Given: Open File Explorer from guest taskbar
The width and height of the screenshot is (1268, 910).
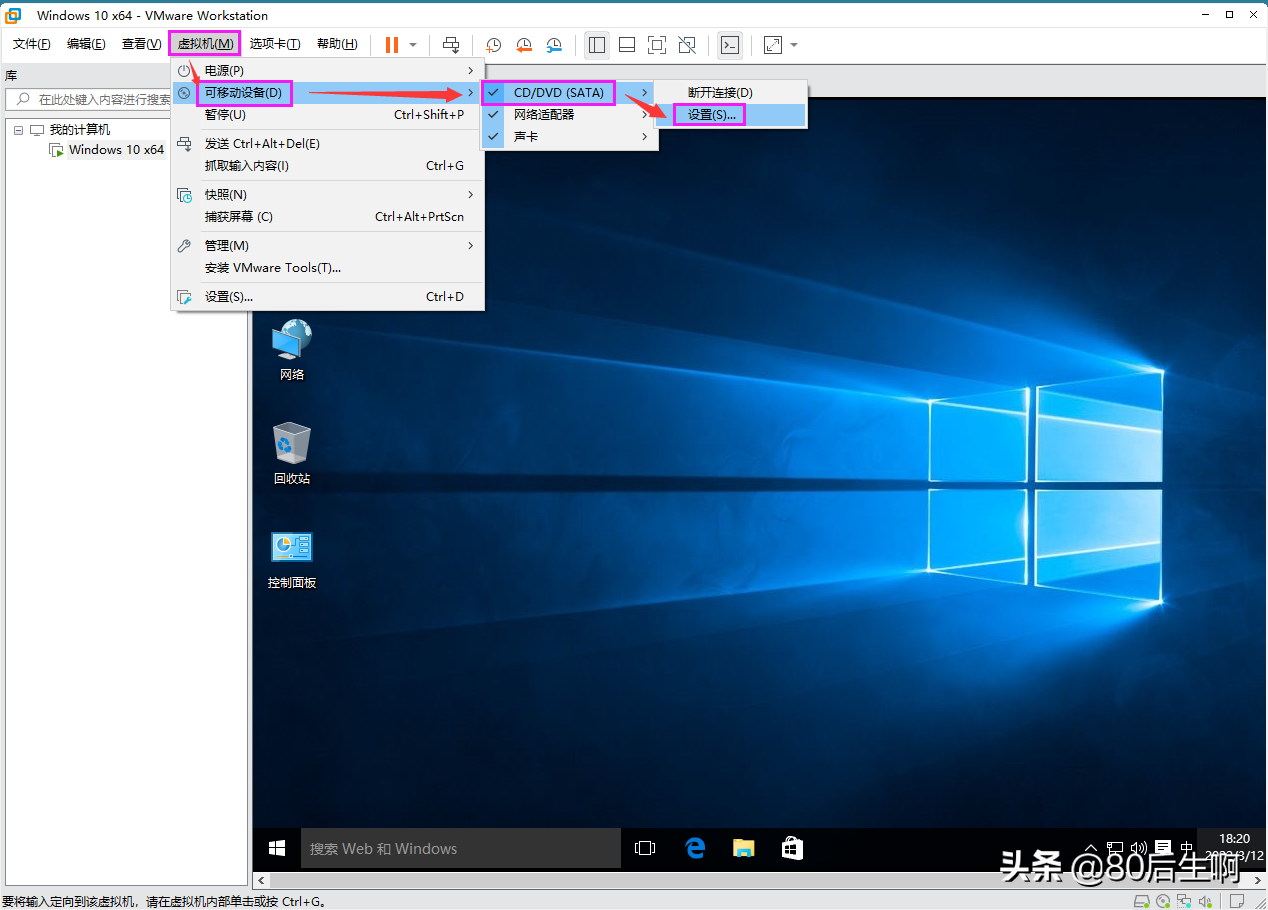Looking at the screenshot, I should click(743, 849).
